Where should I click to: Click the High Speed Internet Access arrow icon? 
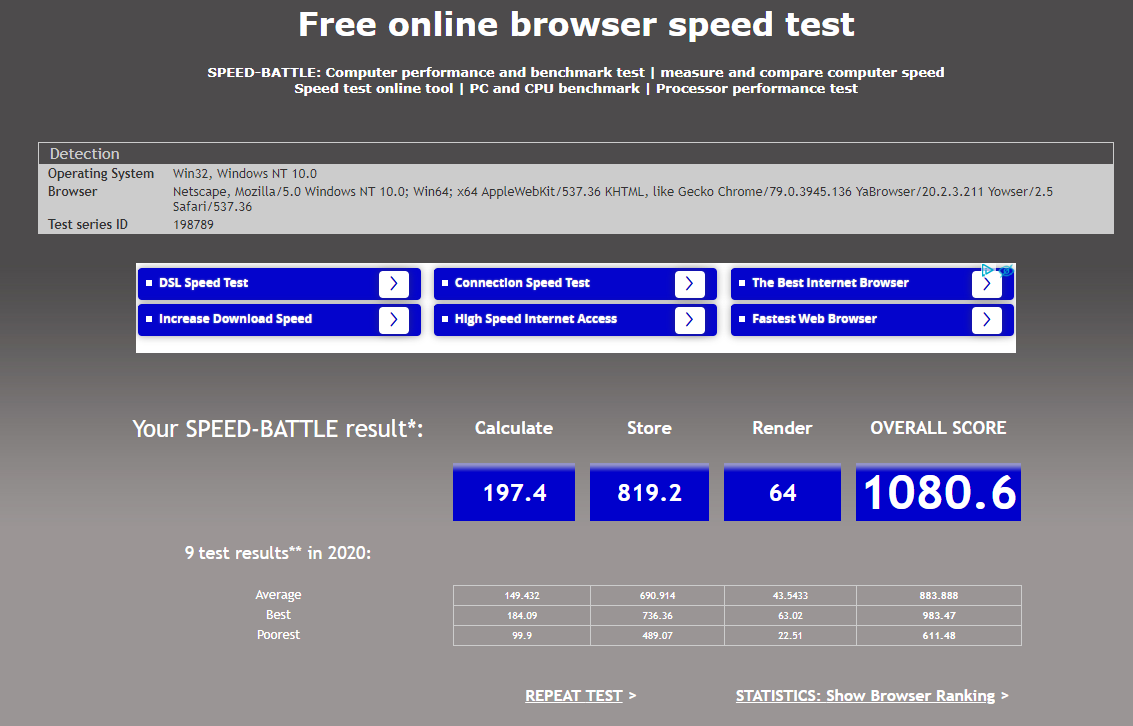click(x=690, y=320)
